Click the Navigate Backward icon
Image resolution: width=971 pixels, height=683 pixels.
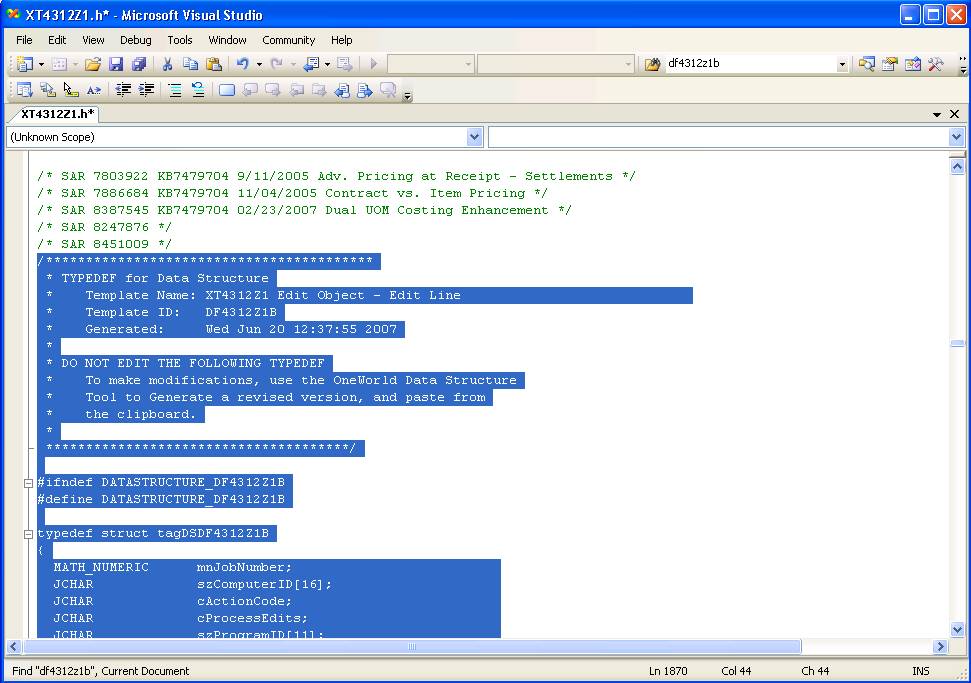312,64
